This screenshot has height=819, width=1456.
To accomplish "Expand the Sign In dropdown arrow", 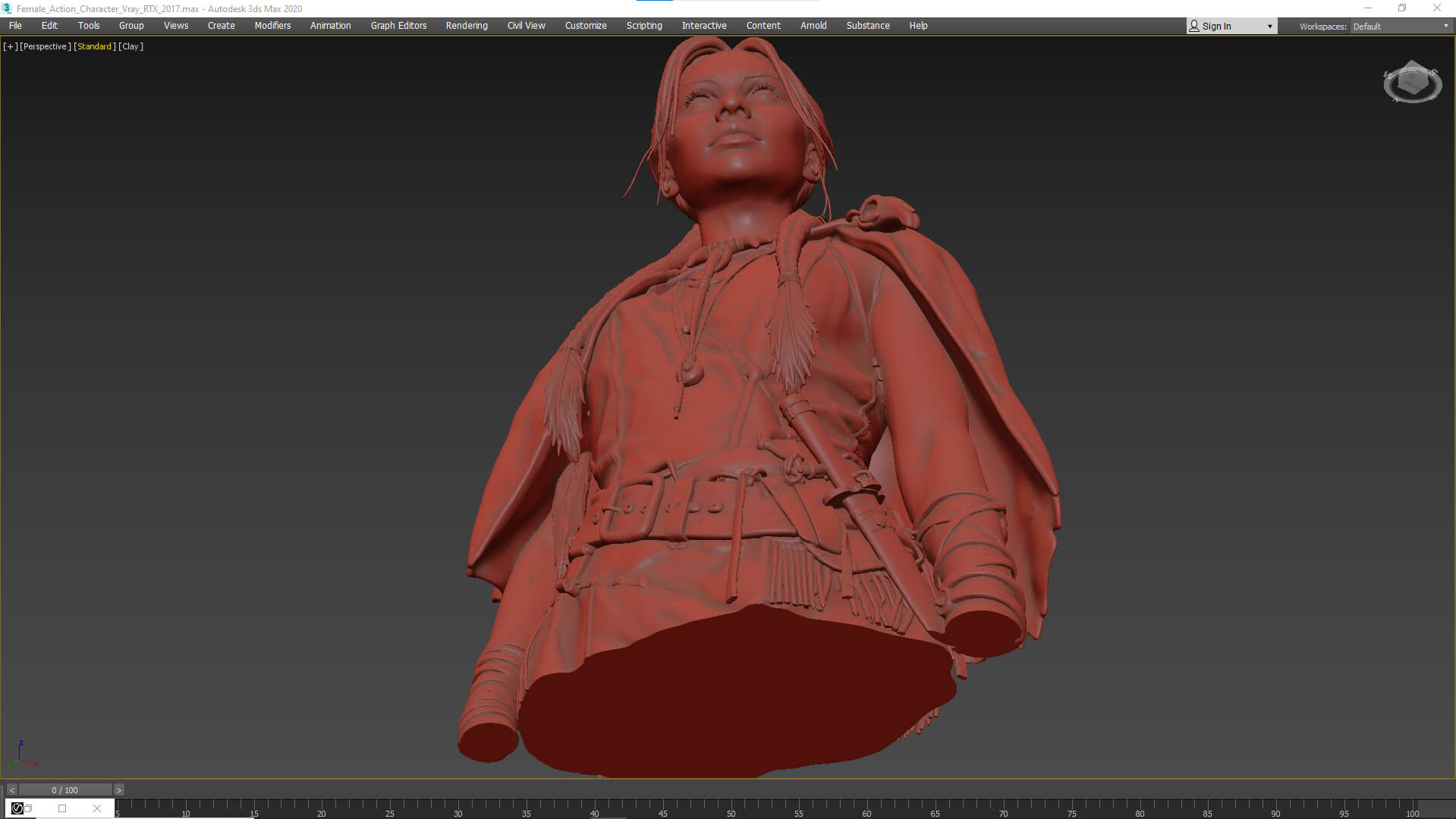I will point(1269,27).
